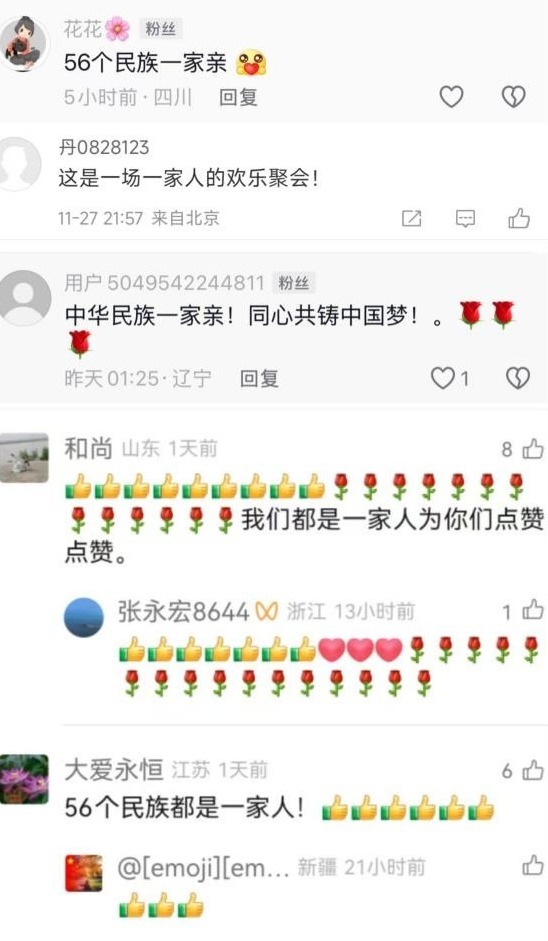548x941 pixels.
Task: Open 花花's profile avatar
Action: pyautogui.click(x=23, y=44)
